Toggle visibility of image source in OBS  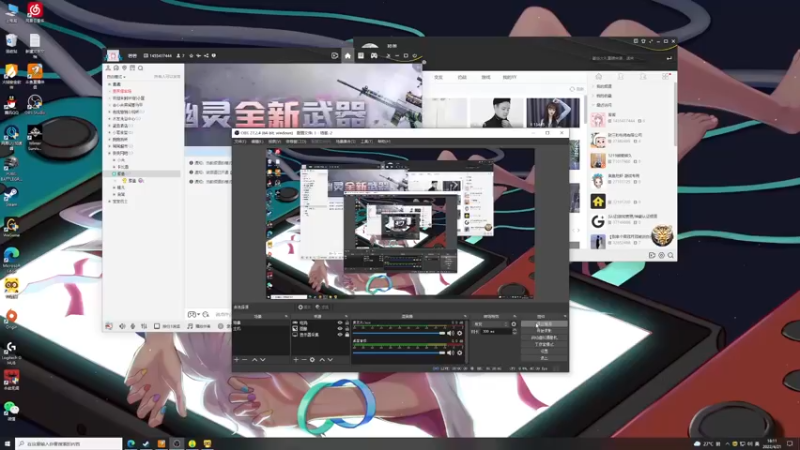point(340,329)
